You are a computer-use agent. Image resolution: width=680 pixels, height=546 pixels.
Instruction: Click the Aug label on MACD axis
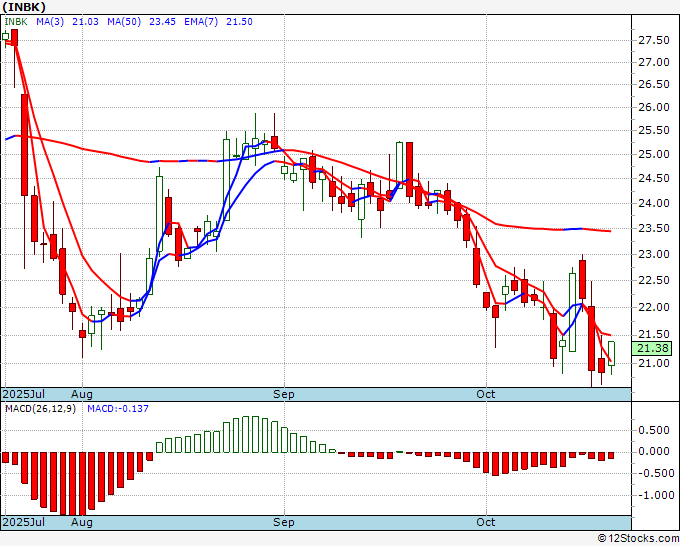pyautogui.click(x=82, y=522)
